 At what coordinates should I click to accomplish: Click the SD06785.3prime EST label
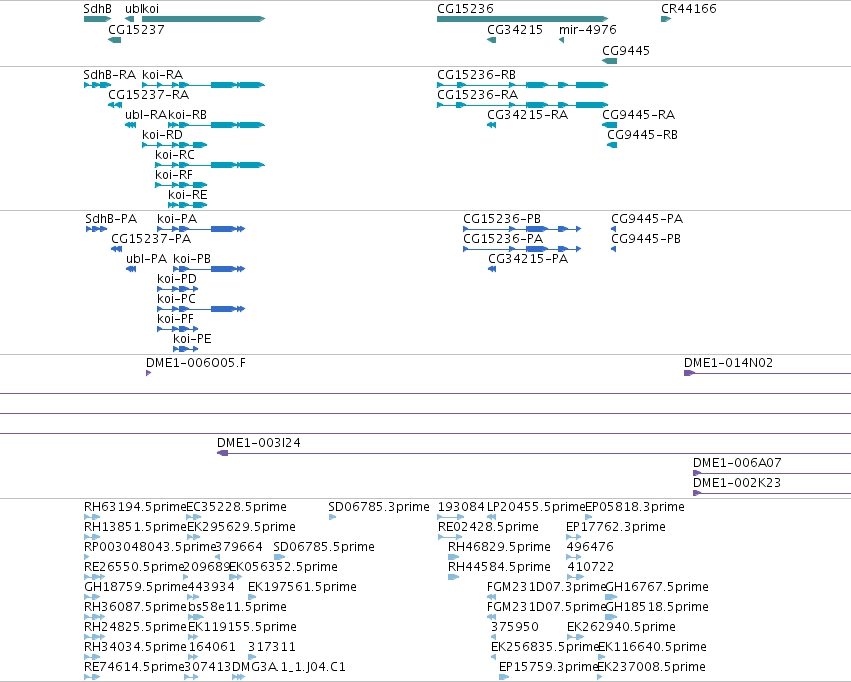pyautogui.click(x=379, y=507)
